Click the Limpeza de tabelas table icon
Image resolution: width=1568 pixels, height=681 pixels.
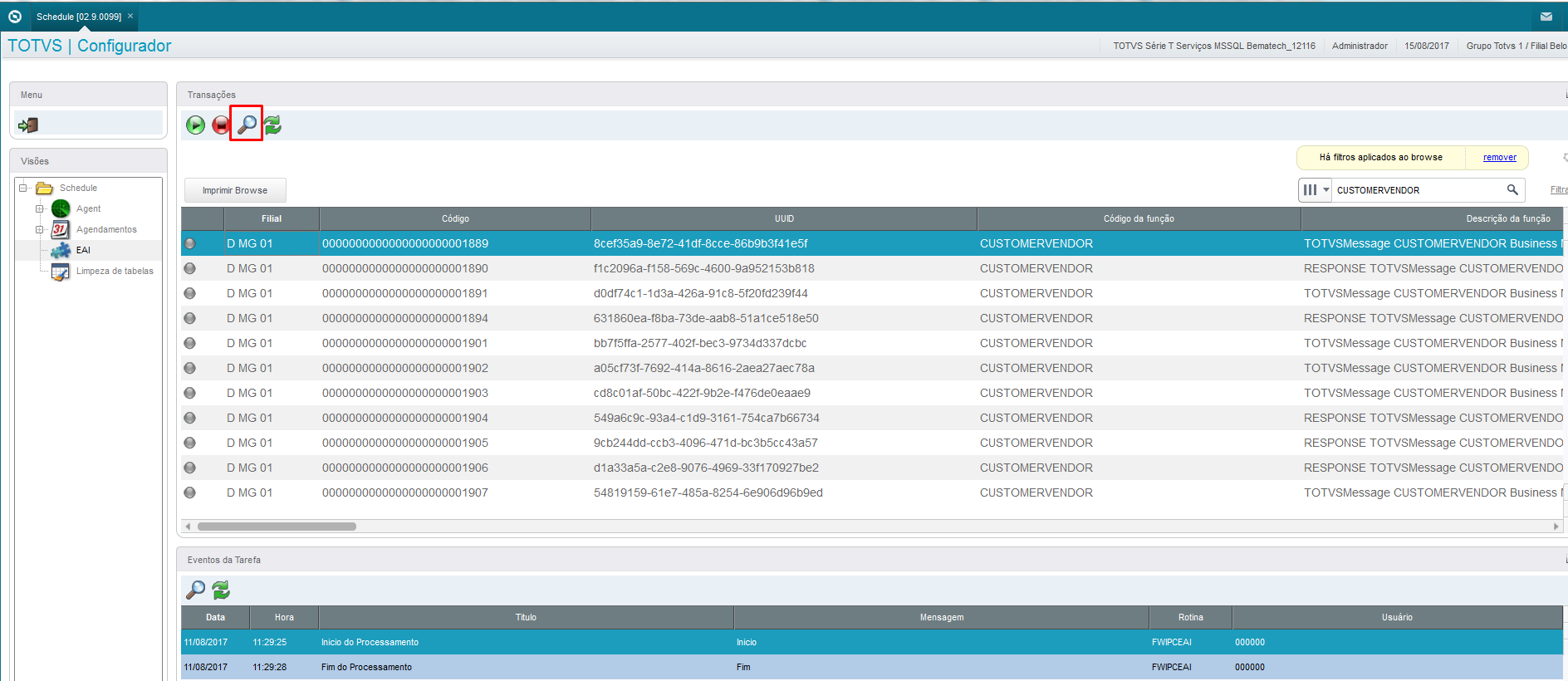coord(61,272)
